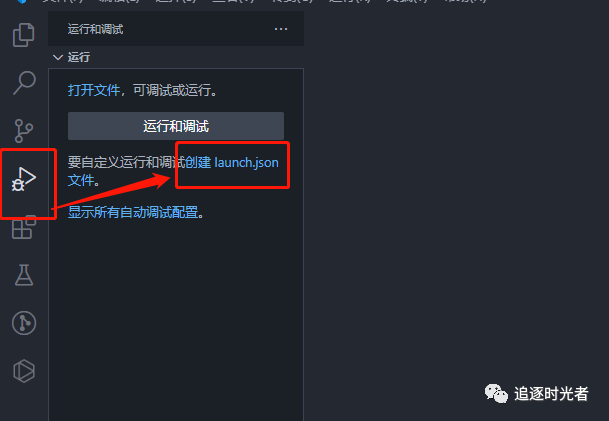Open the Search view magnifier icon
Image resolution: width=609 pixels, height=421 pixels.
click(24, 83)
